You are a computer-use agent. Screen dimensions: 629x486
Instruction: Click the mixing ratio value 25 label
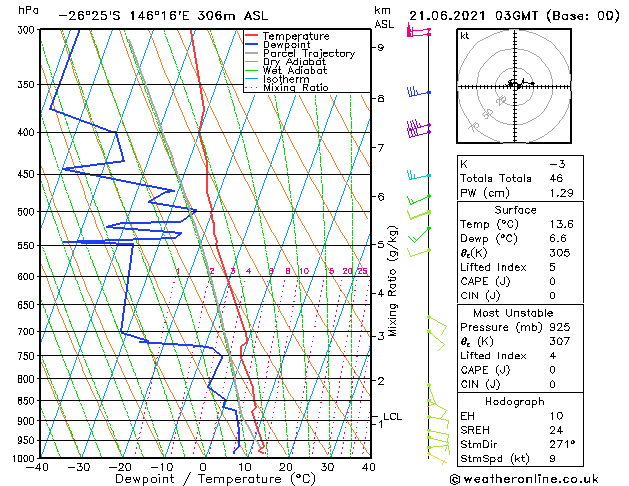362,271
